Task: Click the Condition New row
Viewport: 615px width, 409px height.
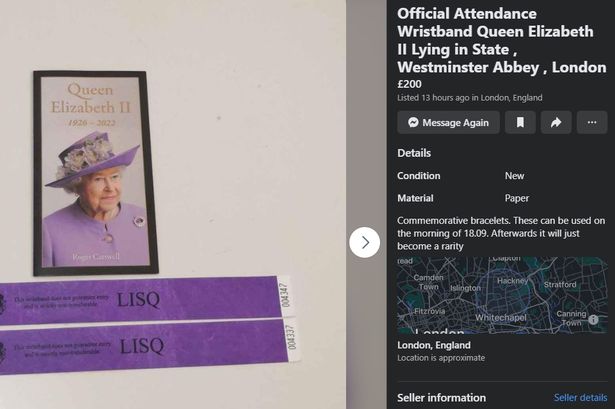Action: click(502, 176)
